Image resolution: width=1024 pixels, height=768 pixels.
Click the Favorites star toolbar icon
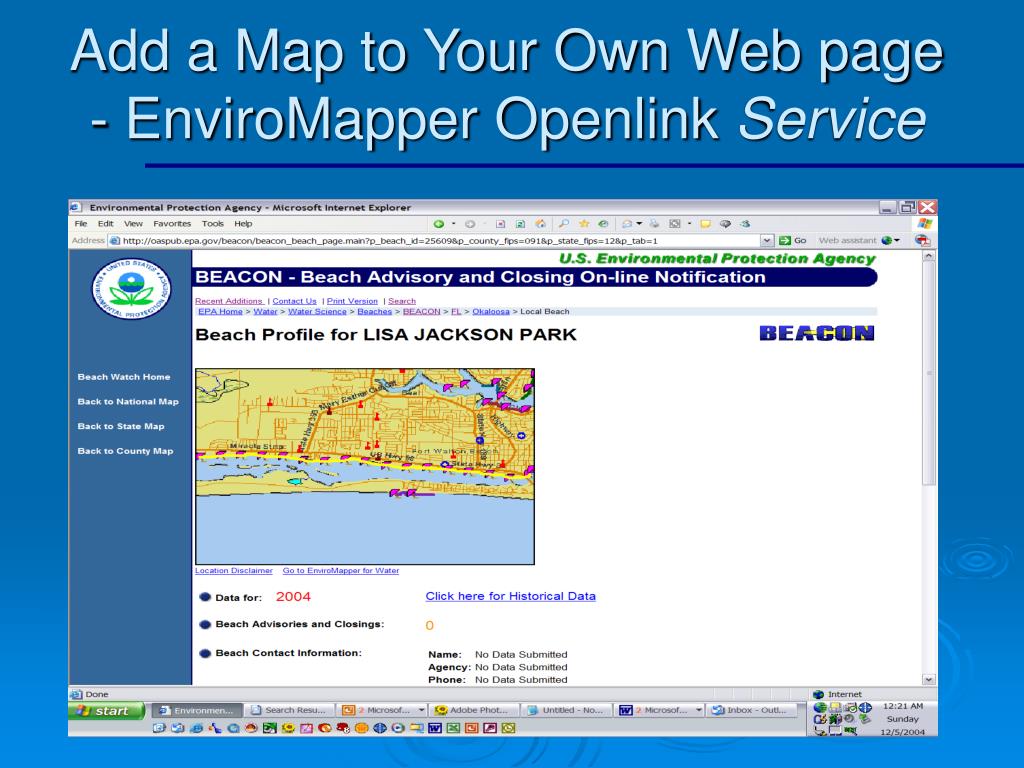[x=584, y=224]
